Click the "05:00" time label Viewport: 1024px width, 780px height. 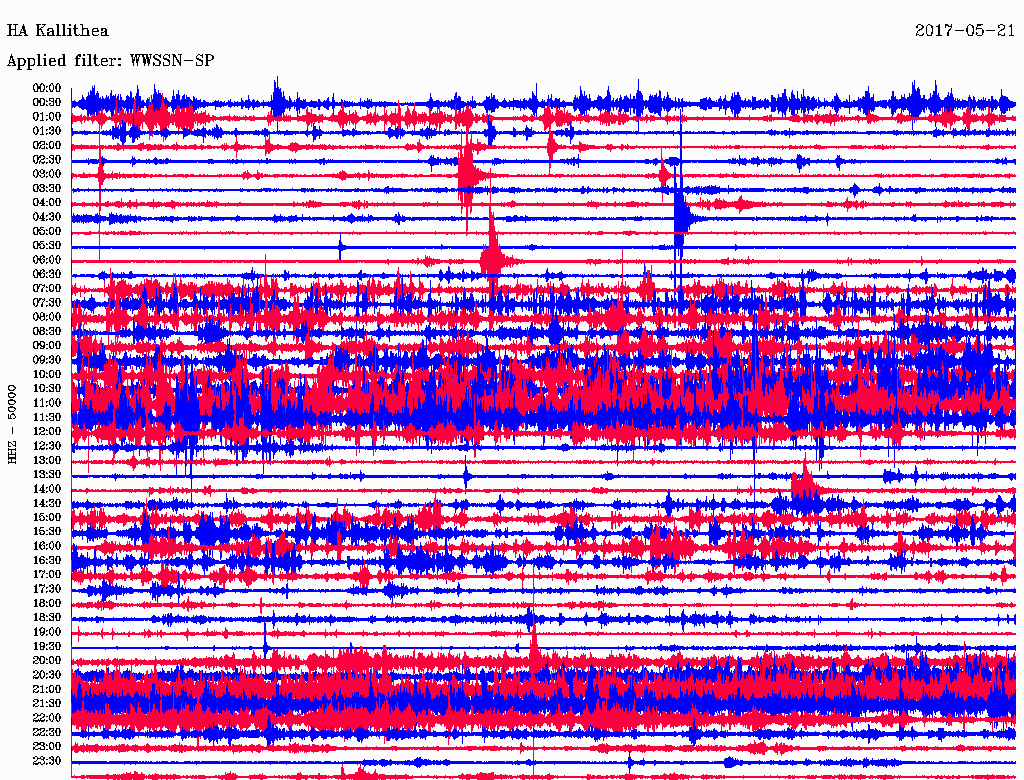(47, 231)
